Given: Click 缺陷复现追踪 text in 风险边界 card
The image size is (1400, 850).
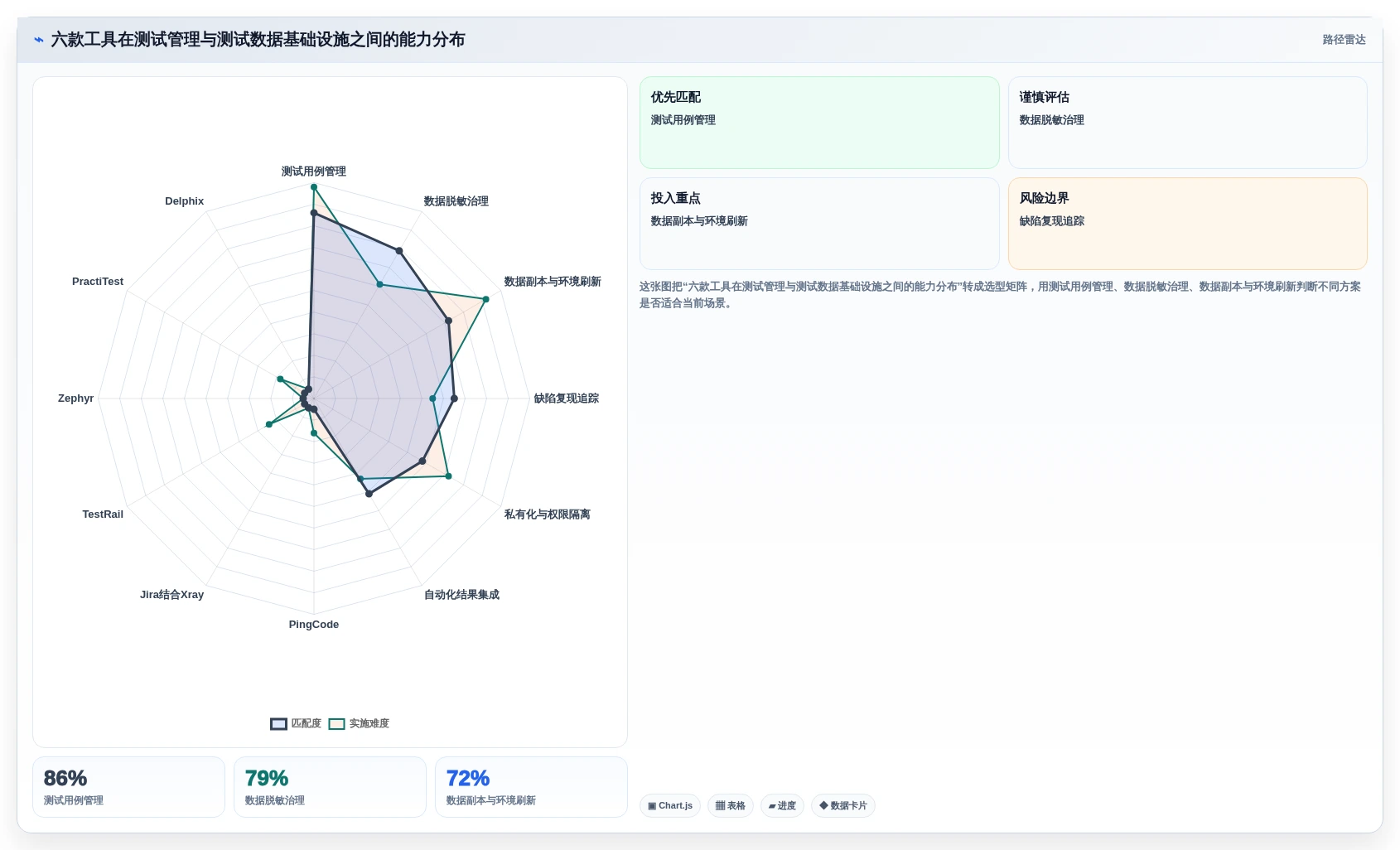Looking at the screenshot, I should 1052,221.
